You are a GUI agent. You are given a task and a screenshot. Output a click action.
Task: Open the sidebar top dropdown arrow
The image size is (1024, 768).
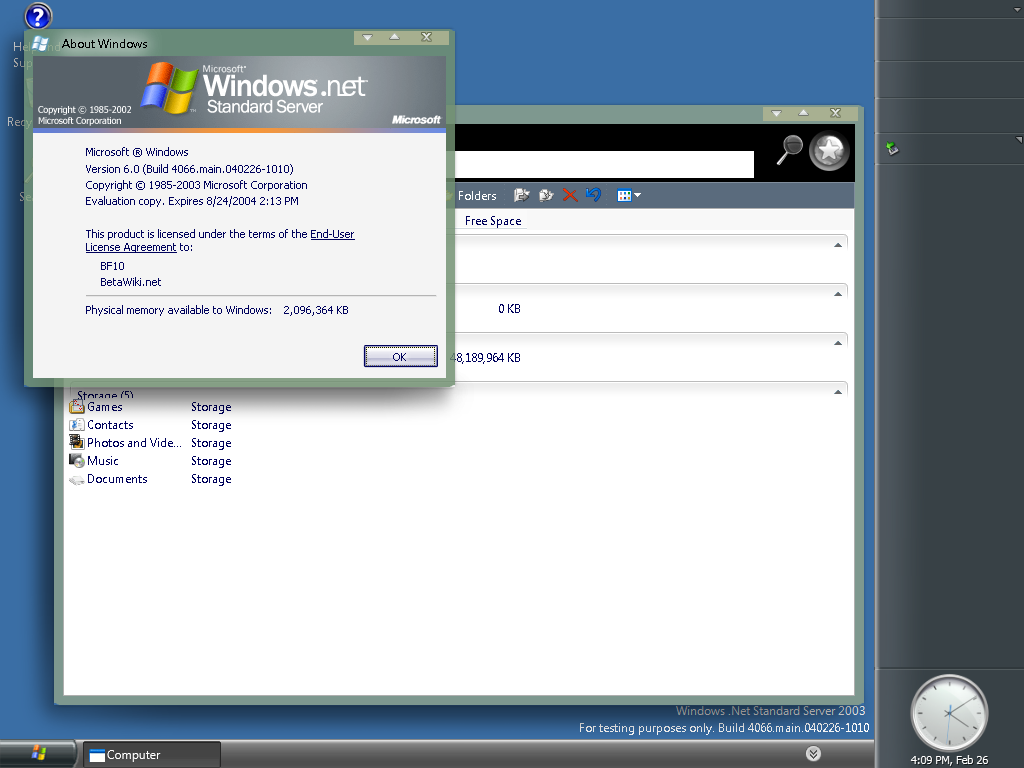pos(1017,9)
